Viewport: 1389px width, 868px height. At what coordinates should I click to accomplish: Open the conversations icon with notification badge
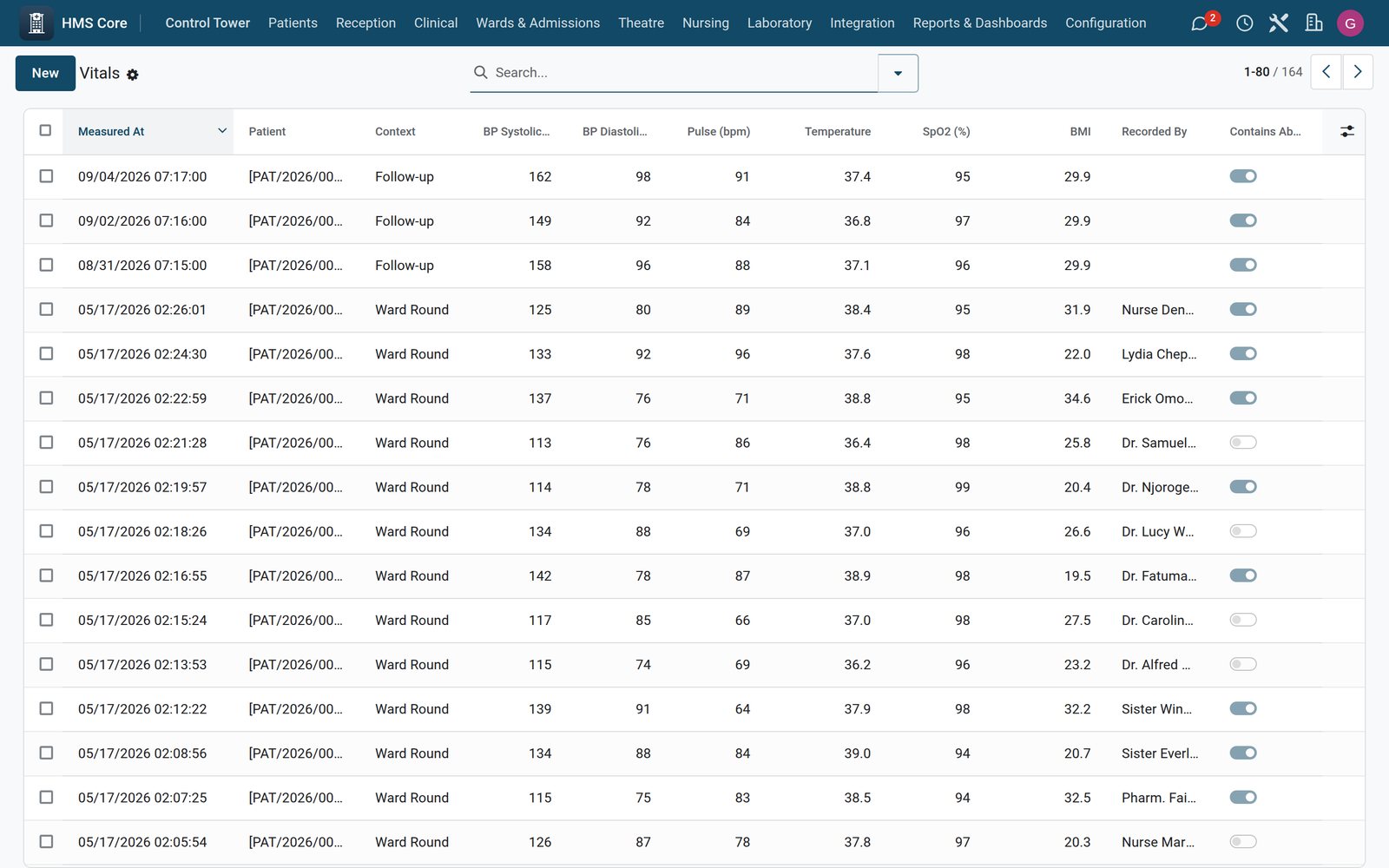(x=1201, y=23)
